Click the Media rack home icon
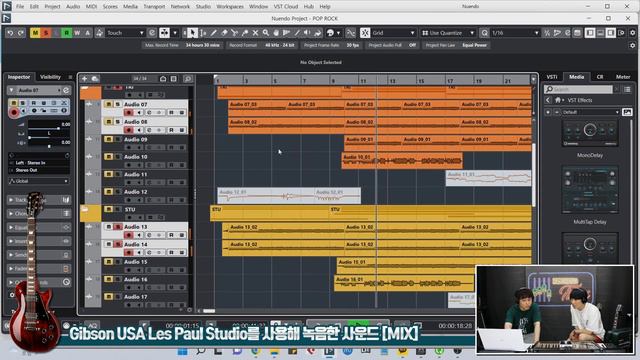 coord(558,100)
